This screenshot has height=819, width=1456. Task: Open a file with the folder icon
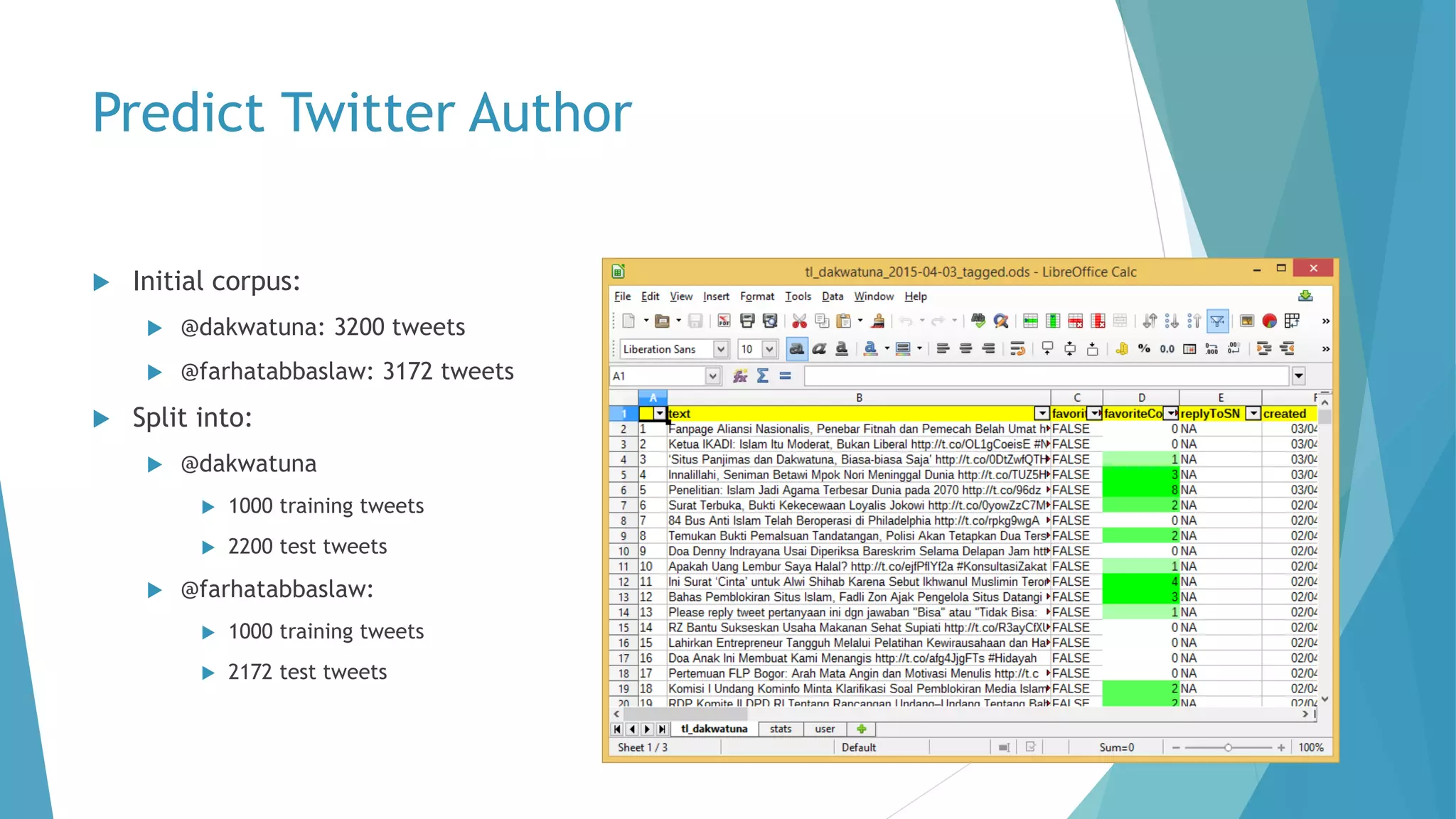pyautogui.click(x=662, y=321)
